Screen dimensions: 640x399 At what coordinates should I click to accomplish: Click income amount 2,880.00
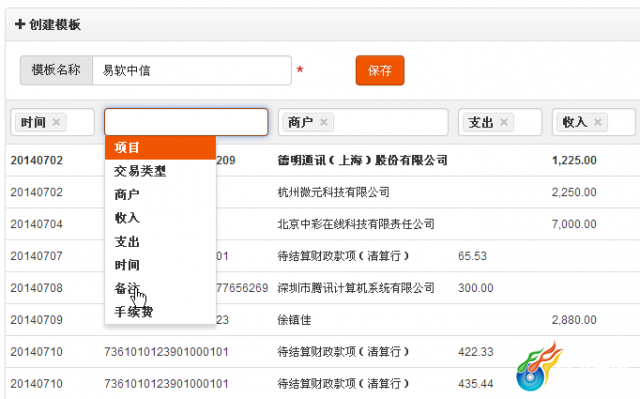coord(574,320)
